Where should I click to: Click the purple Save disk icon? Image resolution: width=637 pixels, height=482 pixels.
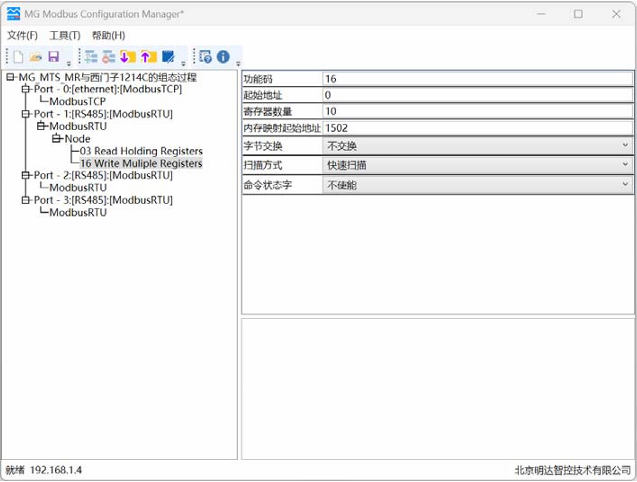tap(54, 57)
